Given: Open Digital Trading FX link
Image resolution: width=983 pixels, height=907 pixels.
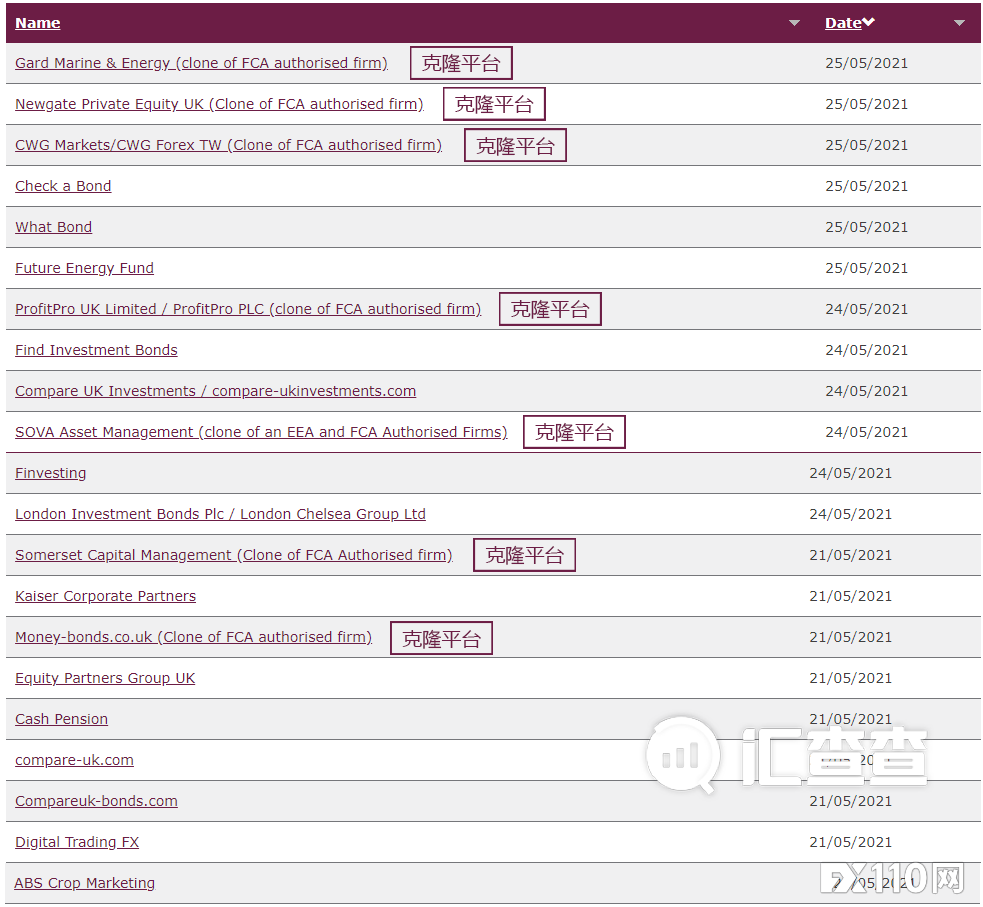Looking at the screenshot, I should pos(77,842).
